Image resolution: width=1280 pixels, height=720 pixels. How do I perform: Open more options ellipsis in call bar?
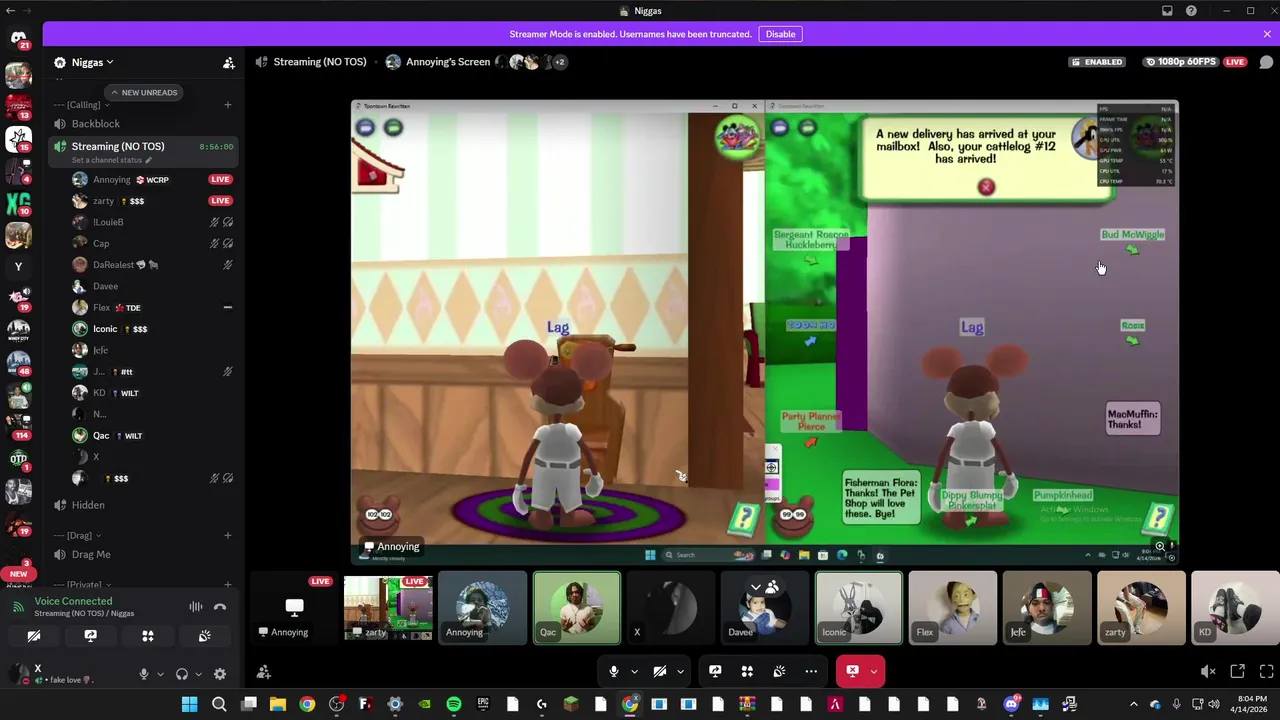[811, 671]
